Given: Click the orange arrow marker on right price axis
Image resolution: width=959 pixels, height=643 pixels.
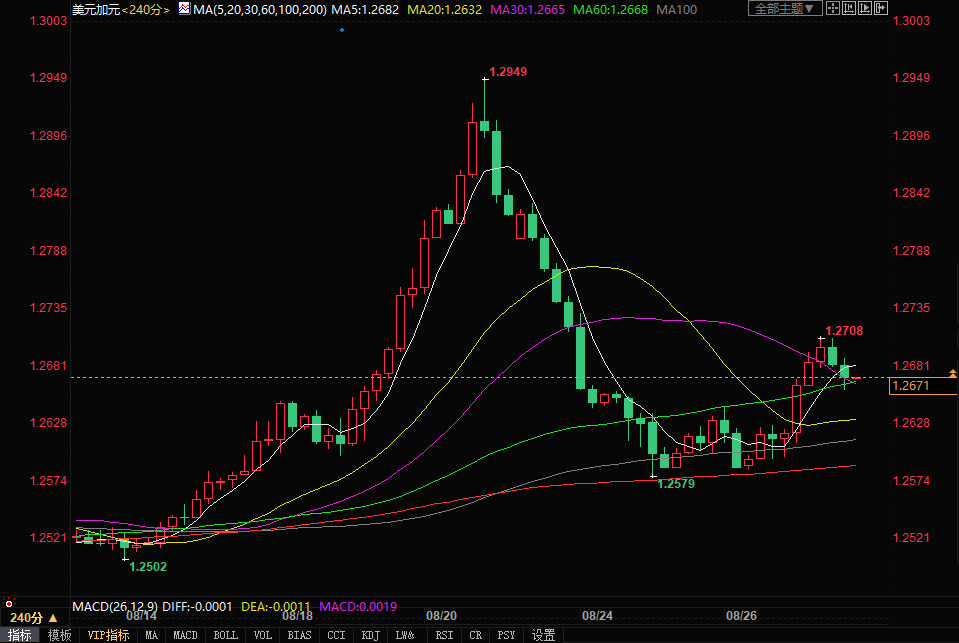Looking at the screenshot, I should coord(951,373).
